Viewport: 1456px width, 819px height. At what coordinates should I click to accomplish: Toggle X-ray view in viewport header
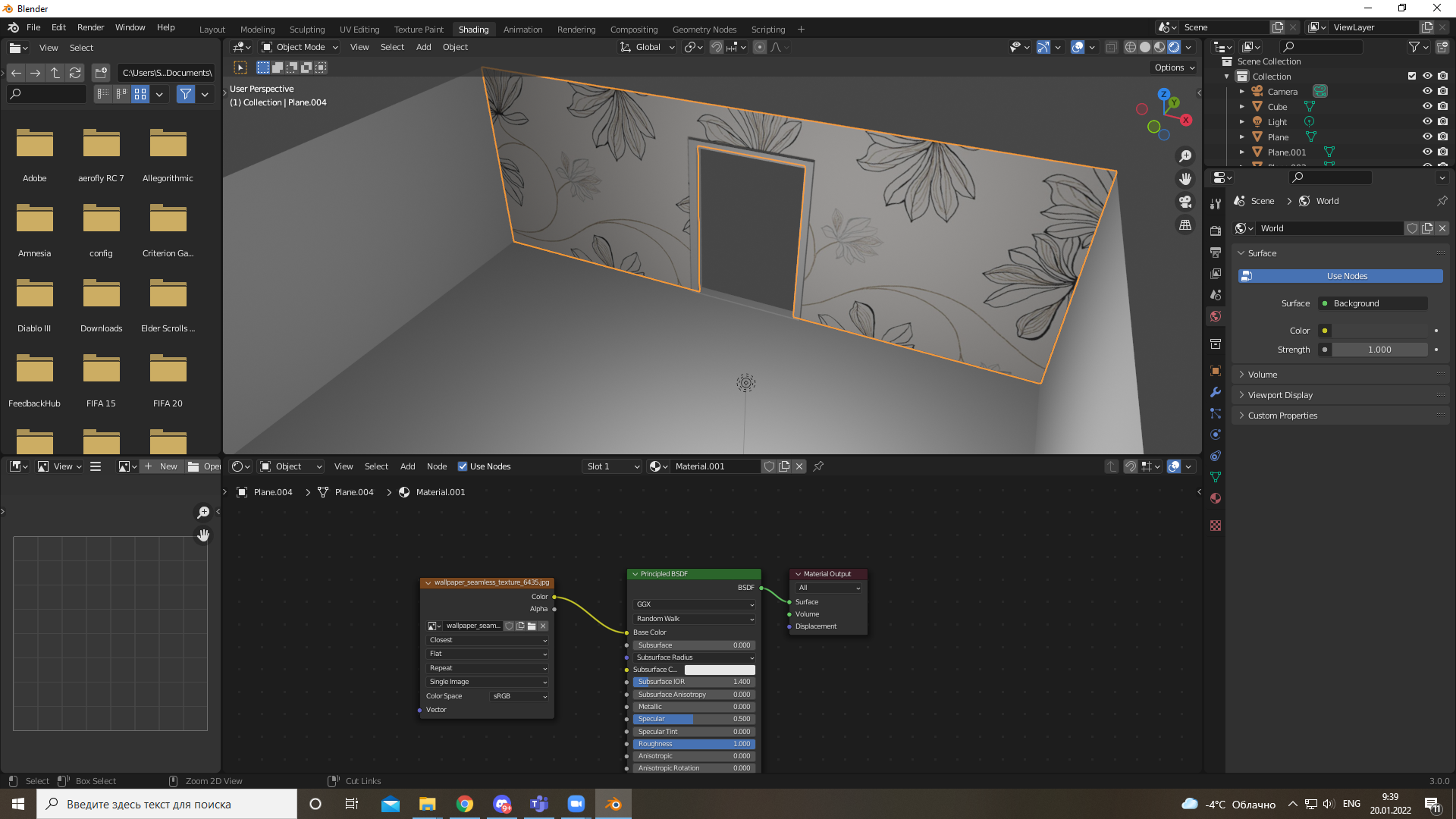pyautogui.click(x=1111, y=47)
